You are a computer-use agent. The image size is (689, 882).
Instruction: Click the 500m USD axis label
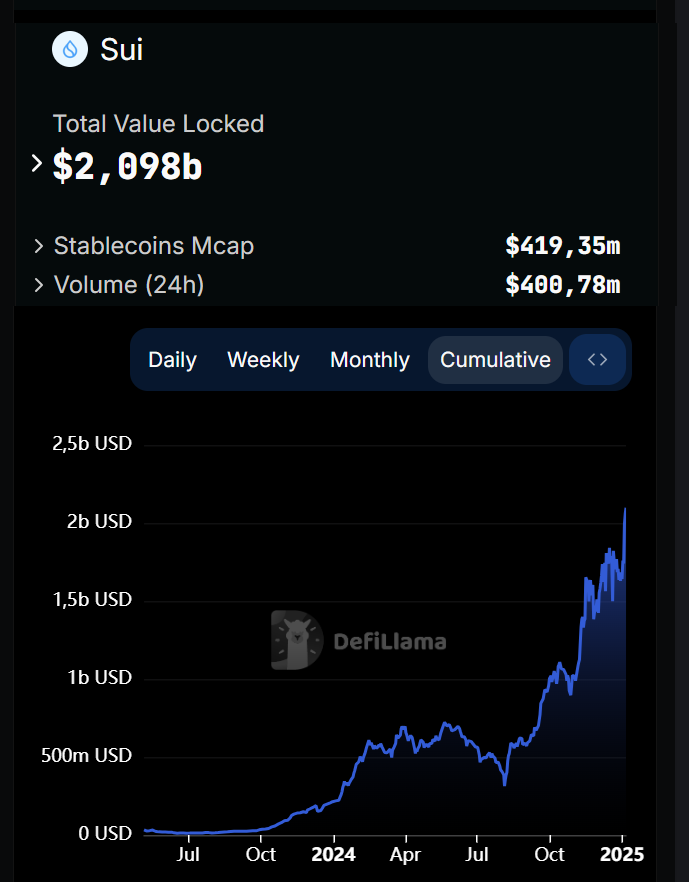[x=86, y=755]
